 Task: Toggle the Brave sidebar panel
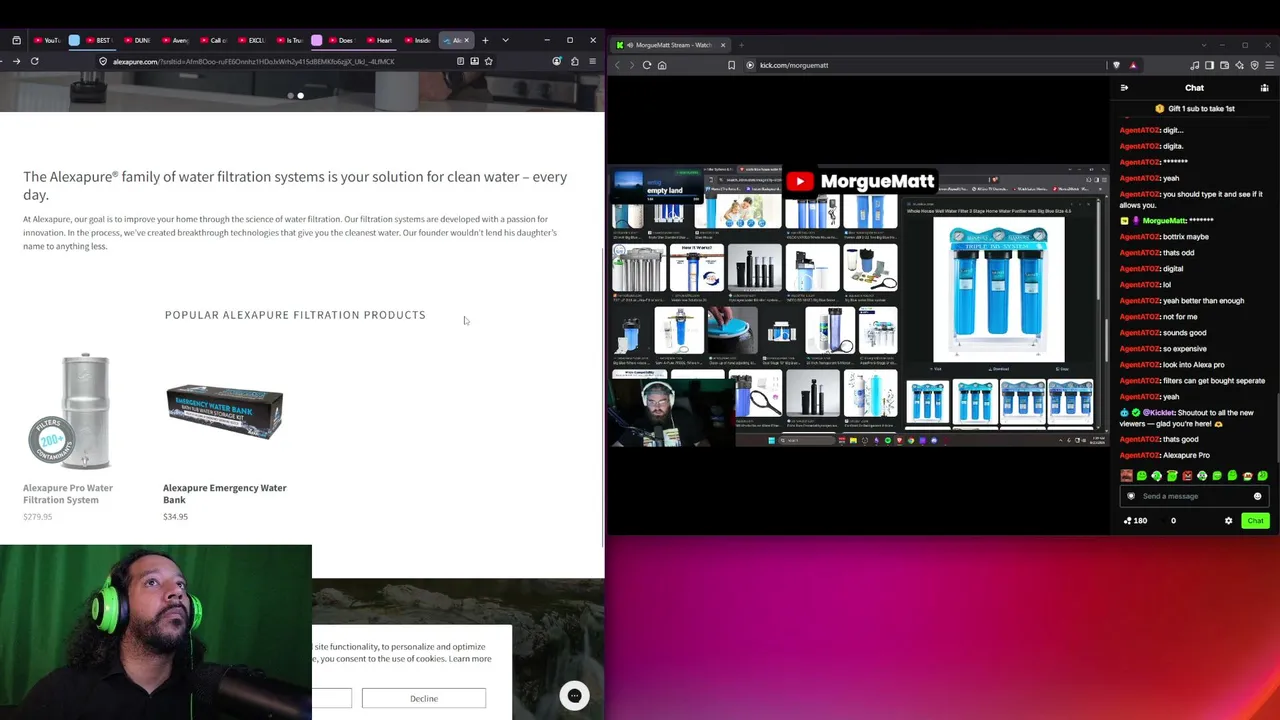click(1209, 65)
